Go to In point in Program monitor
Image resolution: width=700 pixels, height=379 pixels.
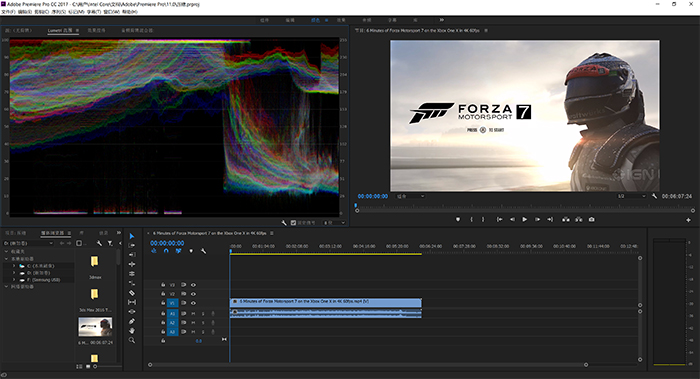point(499,219)
